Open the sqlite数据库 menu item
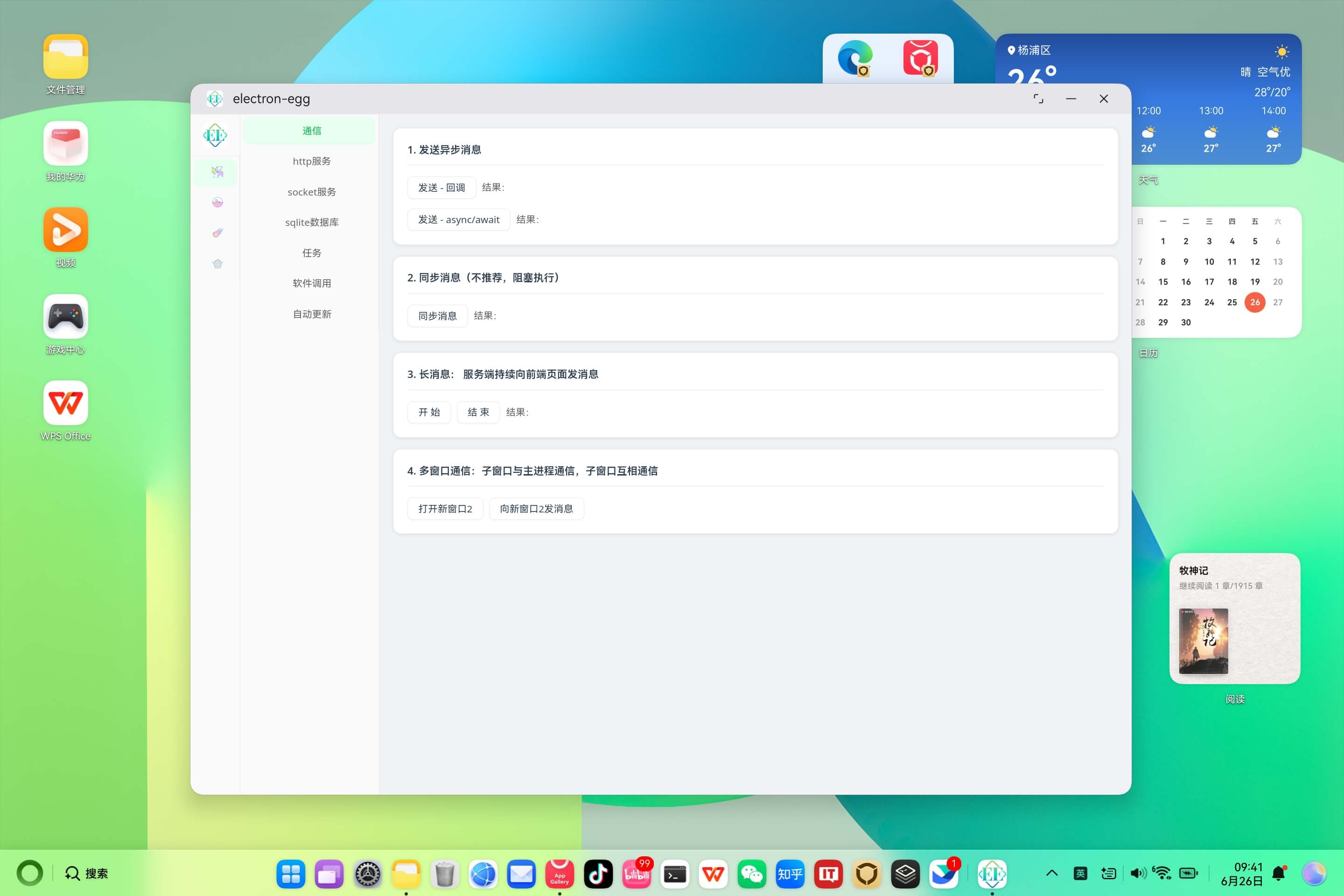1344x896 pixels. tap(312, 222)
